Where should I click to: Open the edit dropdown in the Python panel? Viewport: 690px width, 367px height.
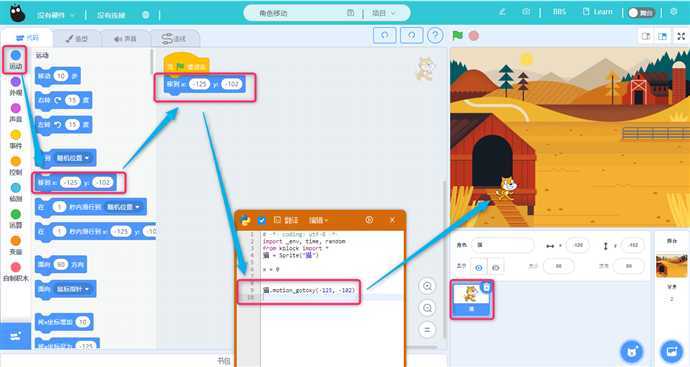coord(318,220)
